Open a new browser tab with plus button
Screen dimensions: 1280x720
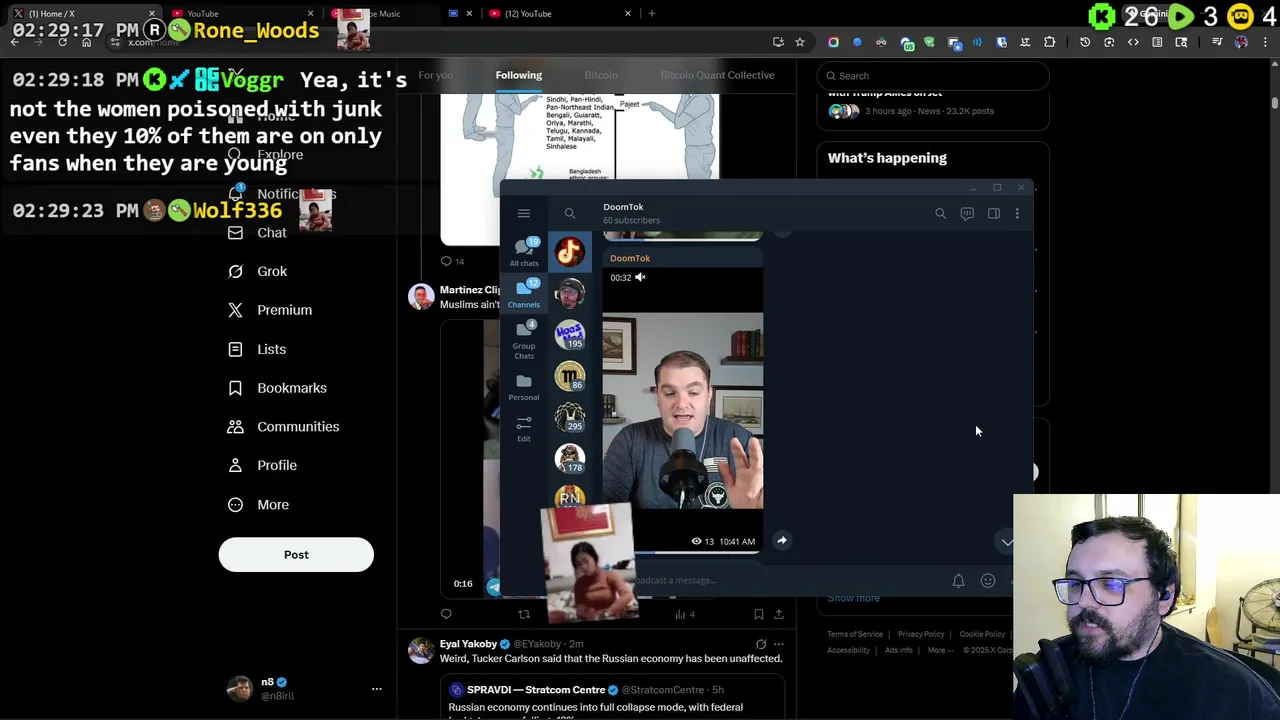(652, 13)
